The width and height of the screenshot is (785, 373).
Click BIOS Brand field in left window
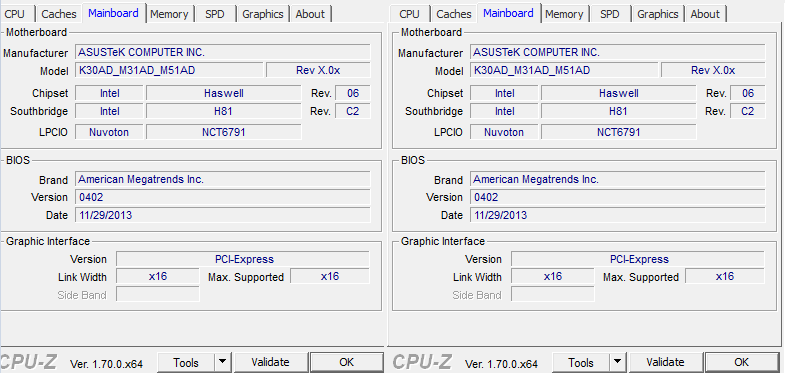pyautogui.click(x=223, y=179)
